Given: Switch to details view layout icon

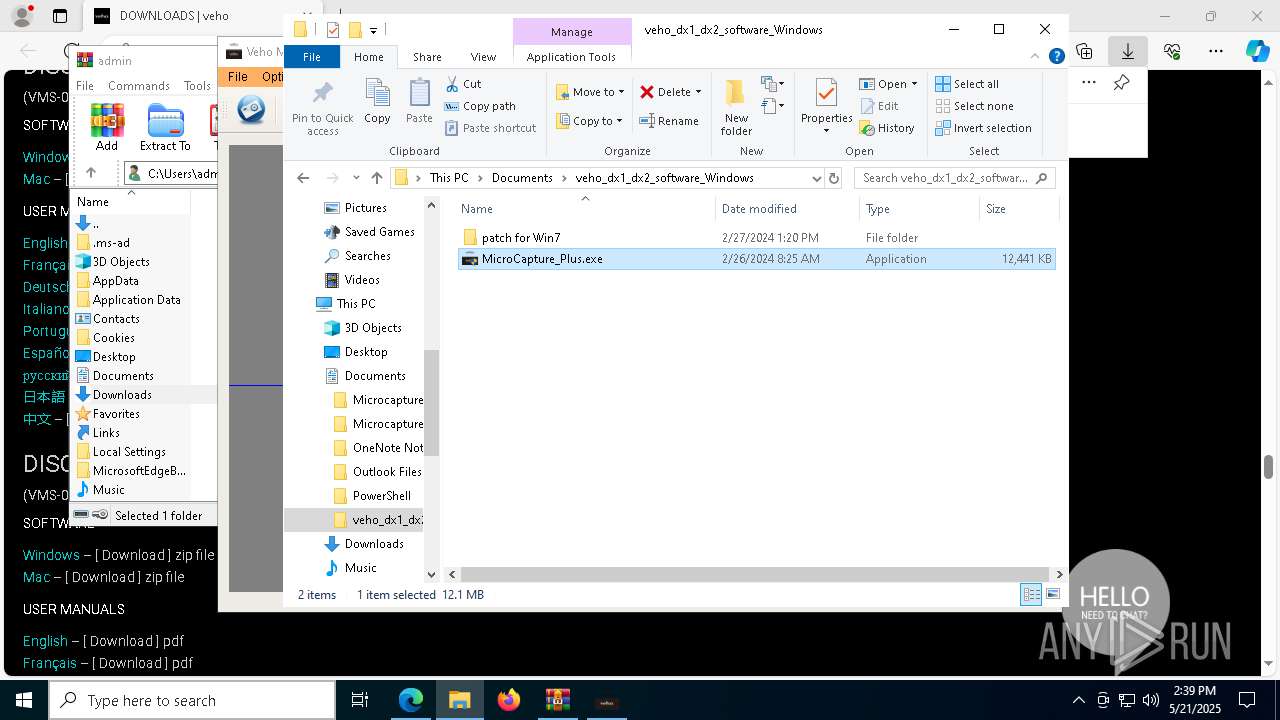Looking at the screenshot, I should pos(1031,595).
